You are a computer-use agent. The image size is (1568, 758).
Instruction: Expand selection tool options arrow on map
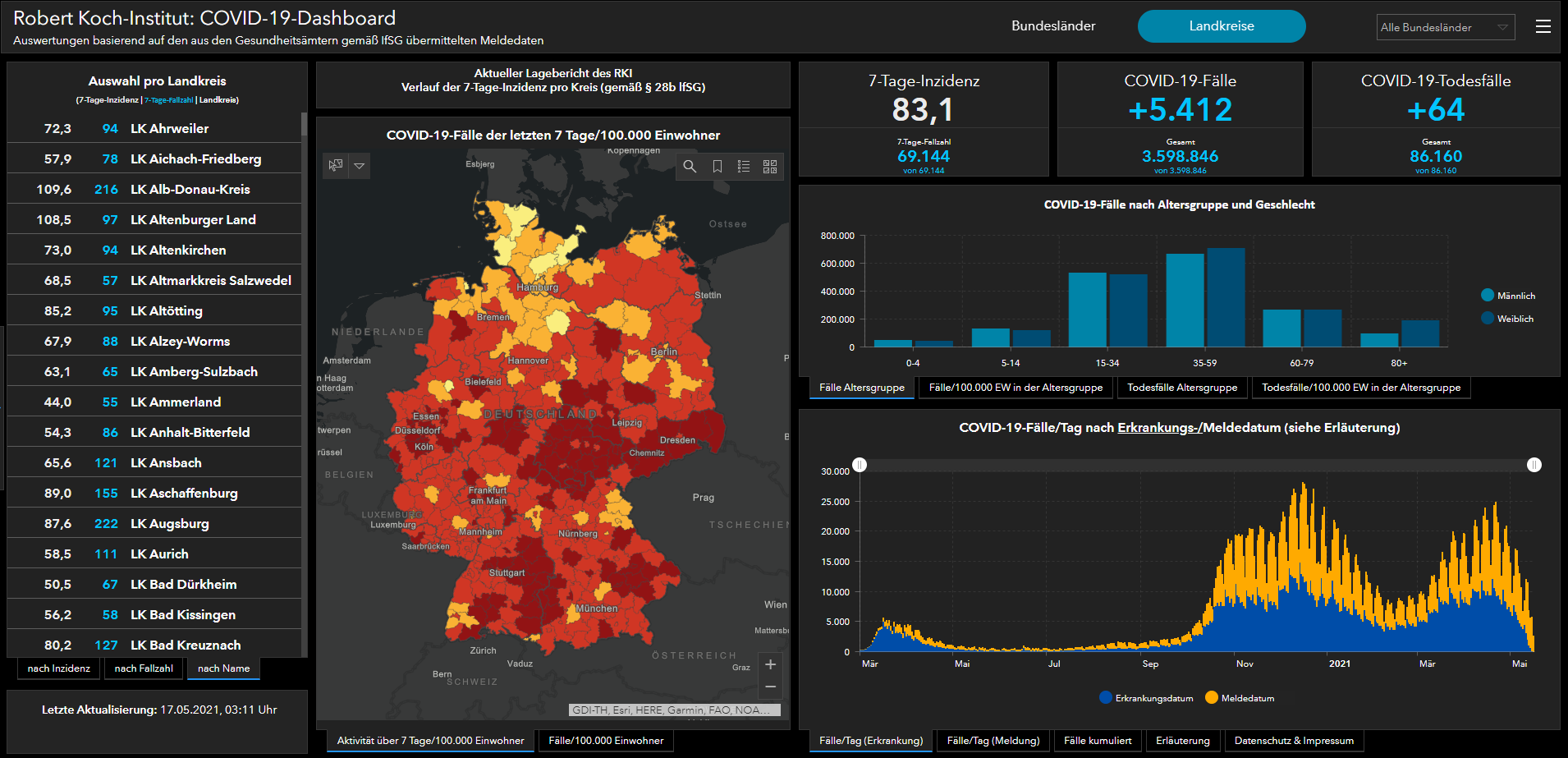pyautogui.click(x=360, y=166)
